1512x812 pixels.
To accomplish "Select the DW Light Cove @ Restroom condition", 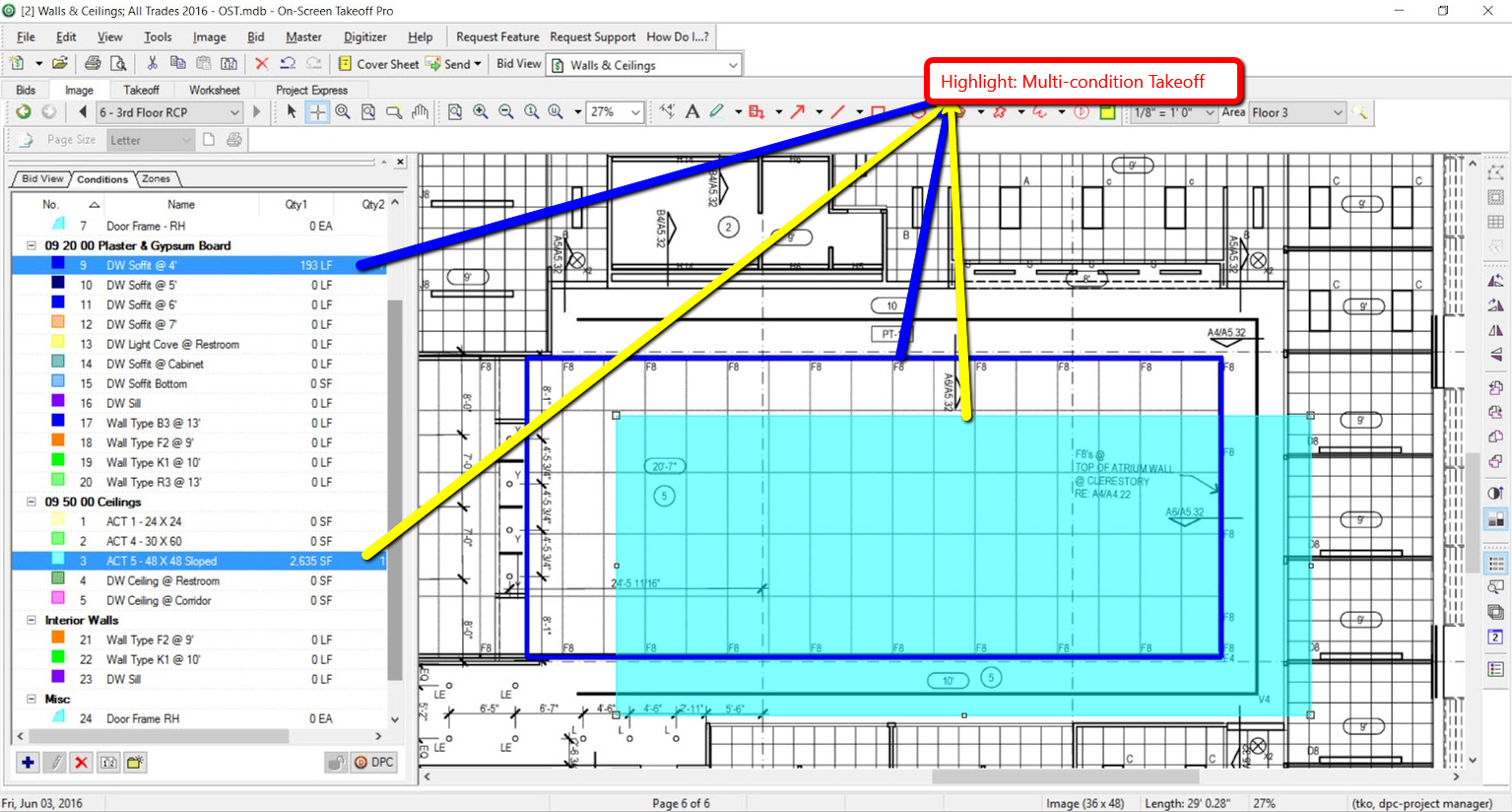I will (199, 344).
